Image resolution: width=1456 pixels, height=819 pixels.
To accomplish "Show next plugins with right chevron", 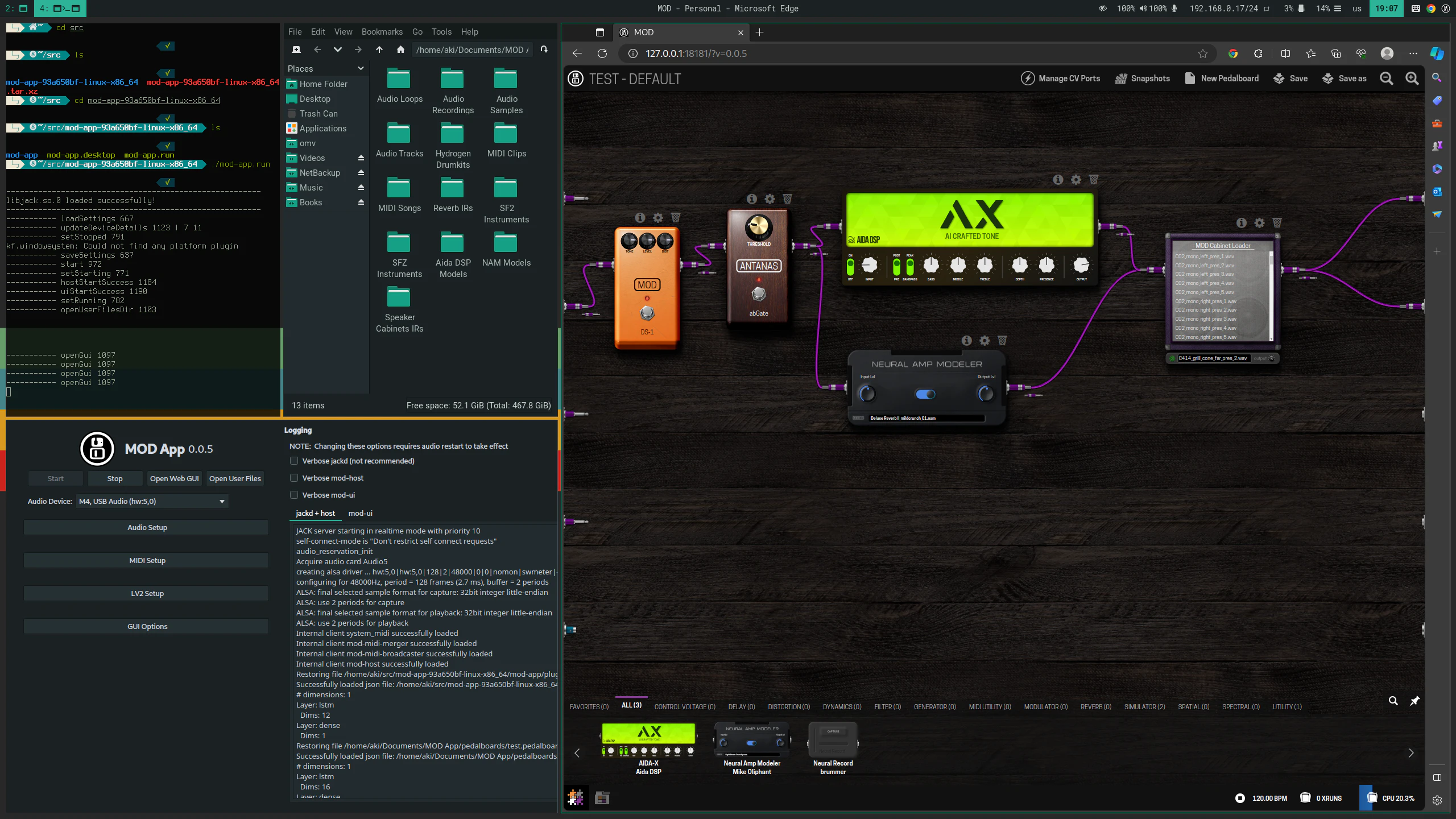I will (1411, 753).
